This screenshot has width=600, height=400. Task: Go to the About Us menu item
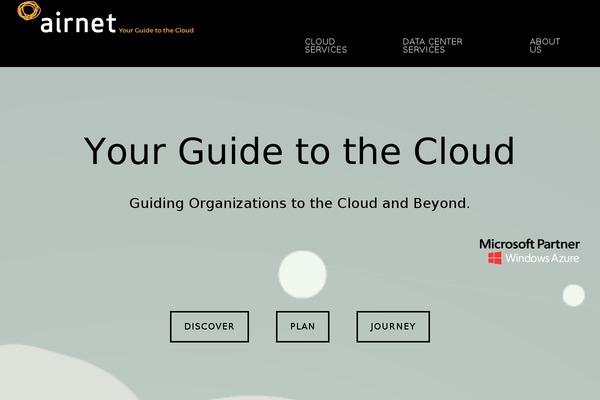click(544, 46)
